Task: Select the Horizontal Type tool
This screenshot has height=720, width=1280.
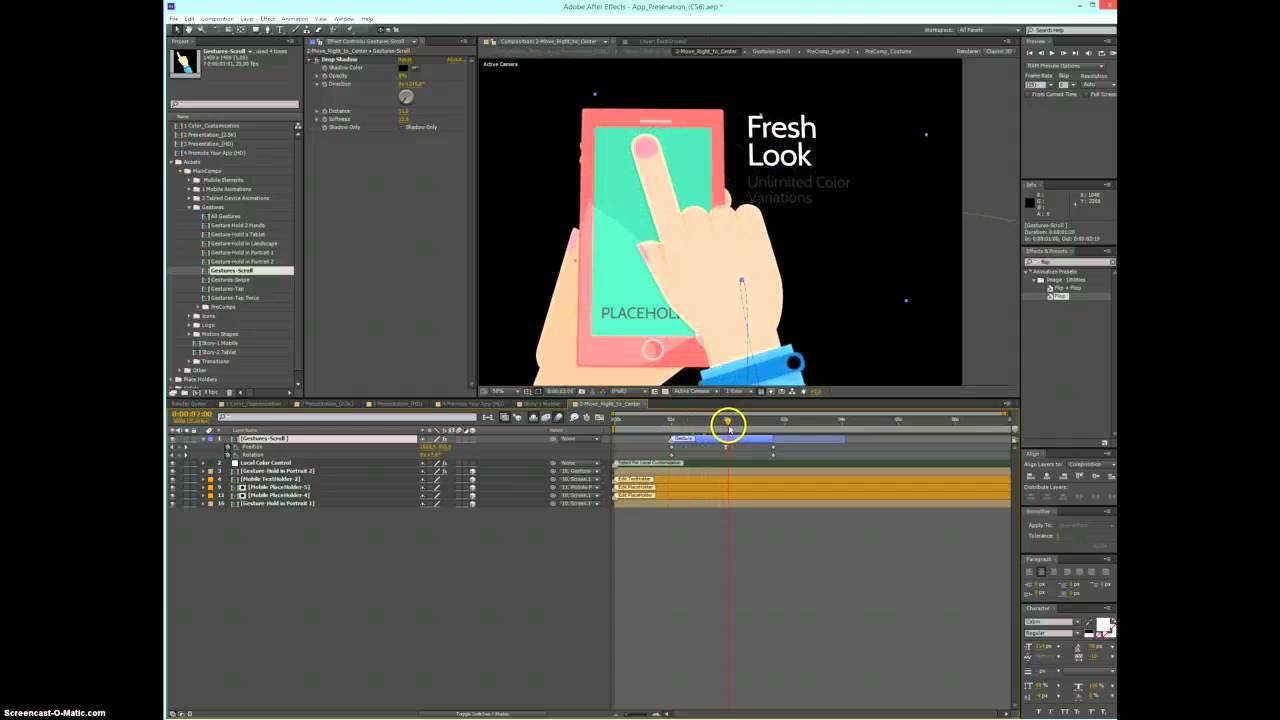Action: [x=280, y=29]
